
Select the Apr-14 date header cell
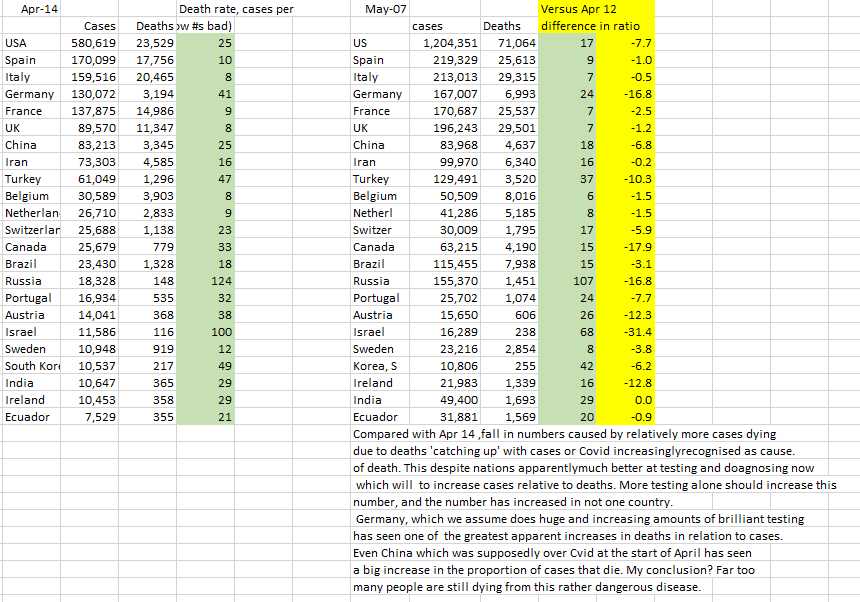click(x=38, y=9)
